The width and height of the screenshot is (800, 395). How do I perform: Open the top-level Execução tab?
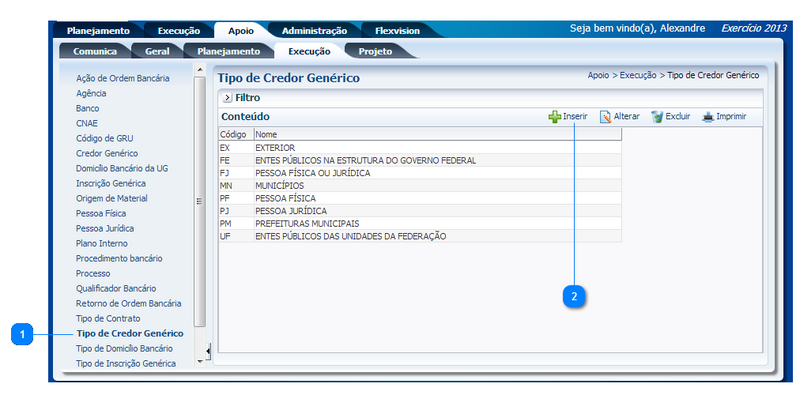point(179,31)
